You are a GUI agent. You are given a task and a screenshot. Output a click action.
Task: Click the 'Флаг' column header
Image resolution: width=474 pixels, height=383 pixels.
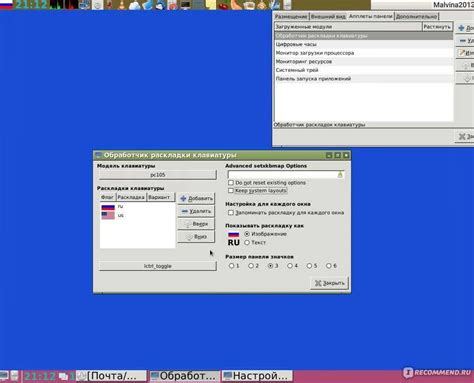point(107,197)
